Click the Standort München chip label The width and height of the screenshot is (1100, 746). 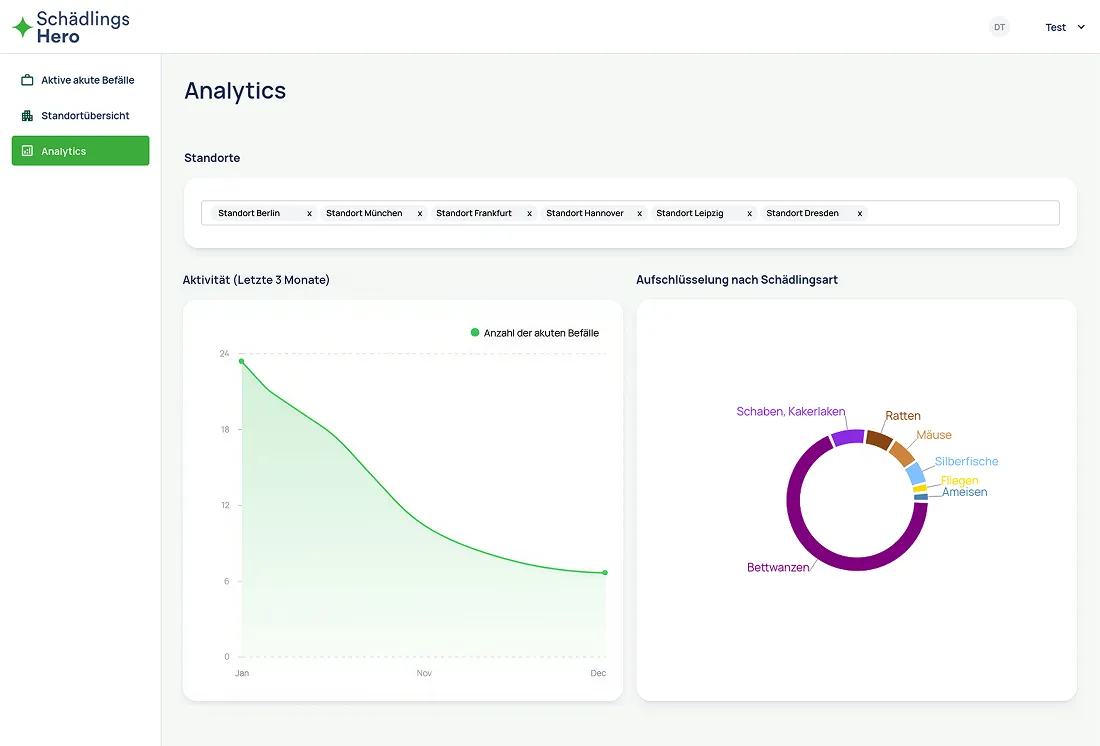tap(364, 213)
